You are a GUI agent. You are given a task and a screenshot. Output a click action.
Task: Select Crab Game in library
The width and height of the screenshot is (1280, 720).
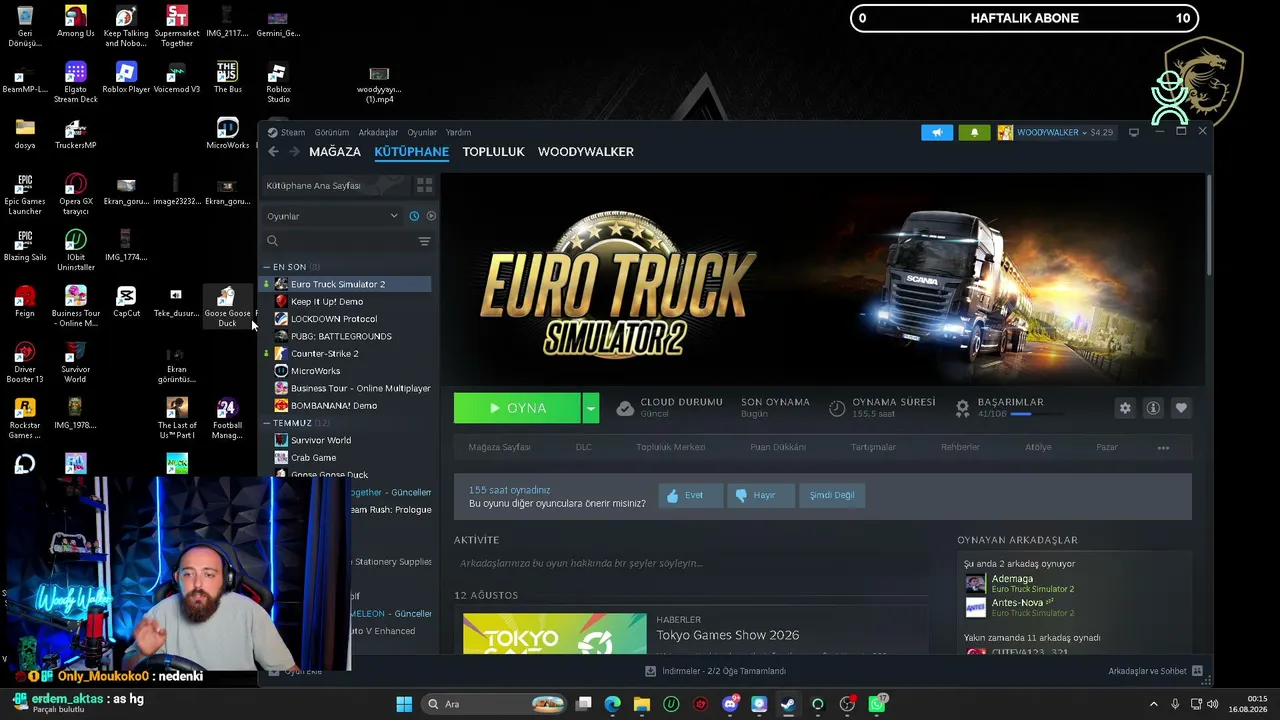click(x=347, y=458)
